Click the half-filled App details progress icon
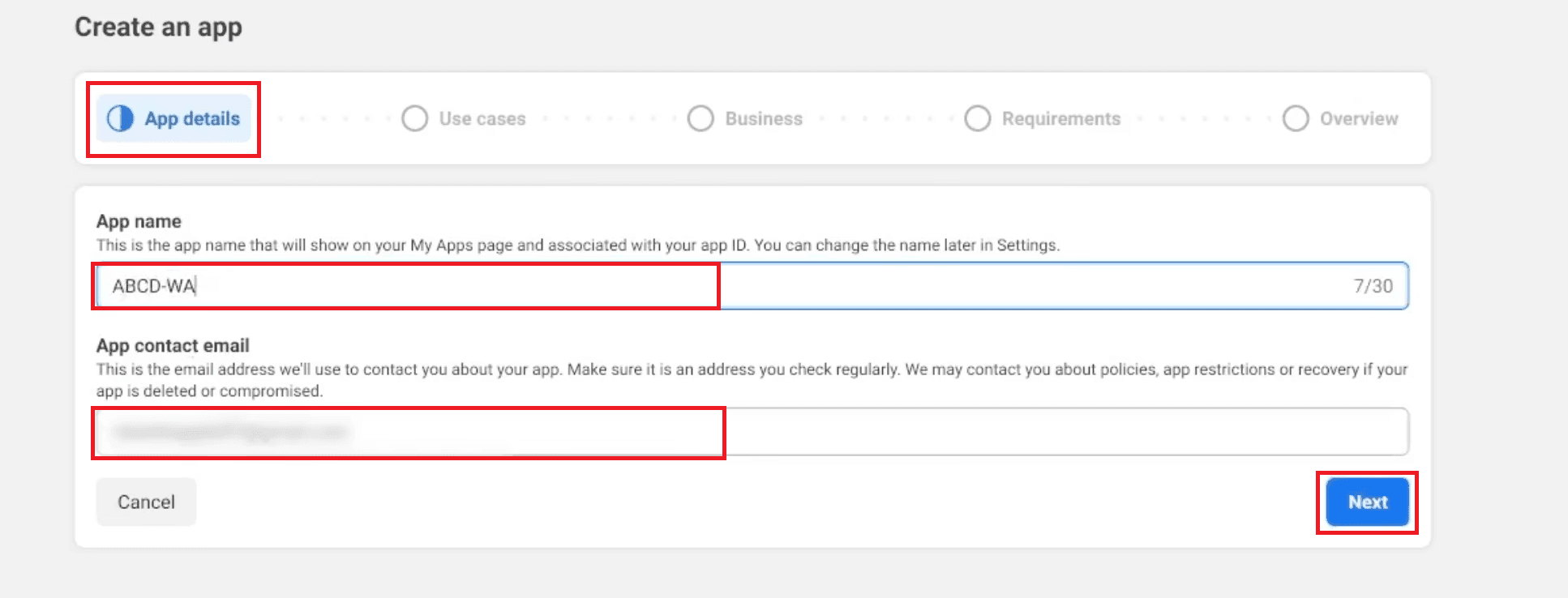 (120, 118)
